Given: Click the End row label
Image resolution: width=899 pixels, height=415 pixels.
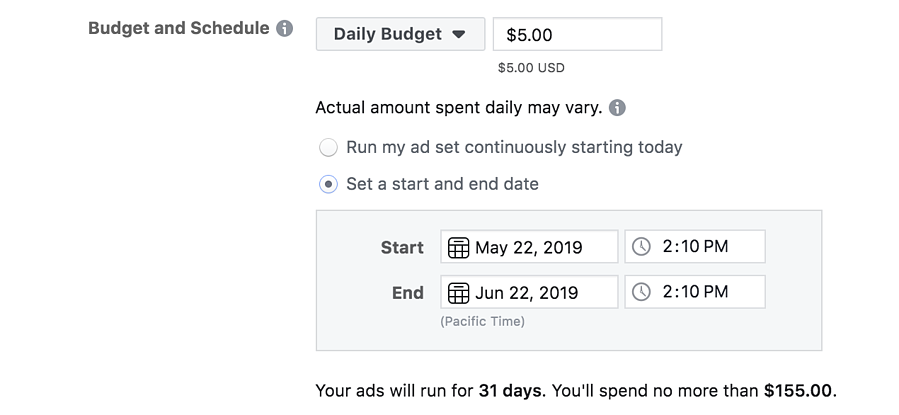Looking at the screenshot, I should point(407,293).
